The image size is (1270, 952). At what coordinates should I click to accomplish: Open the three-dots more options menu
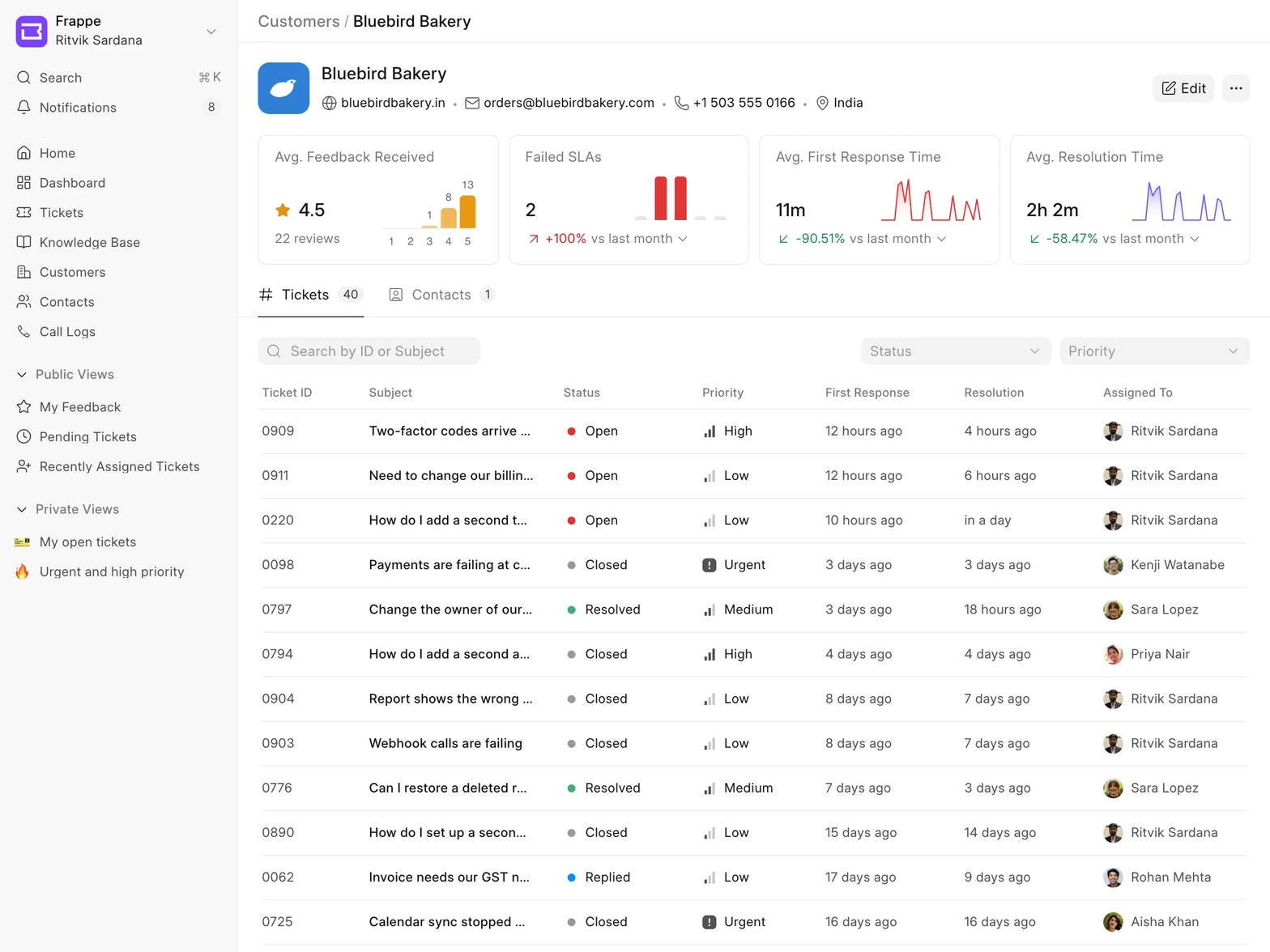1236,88
